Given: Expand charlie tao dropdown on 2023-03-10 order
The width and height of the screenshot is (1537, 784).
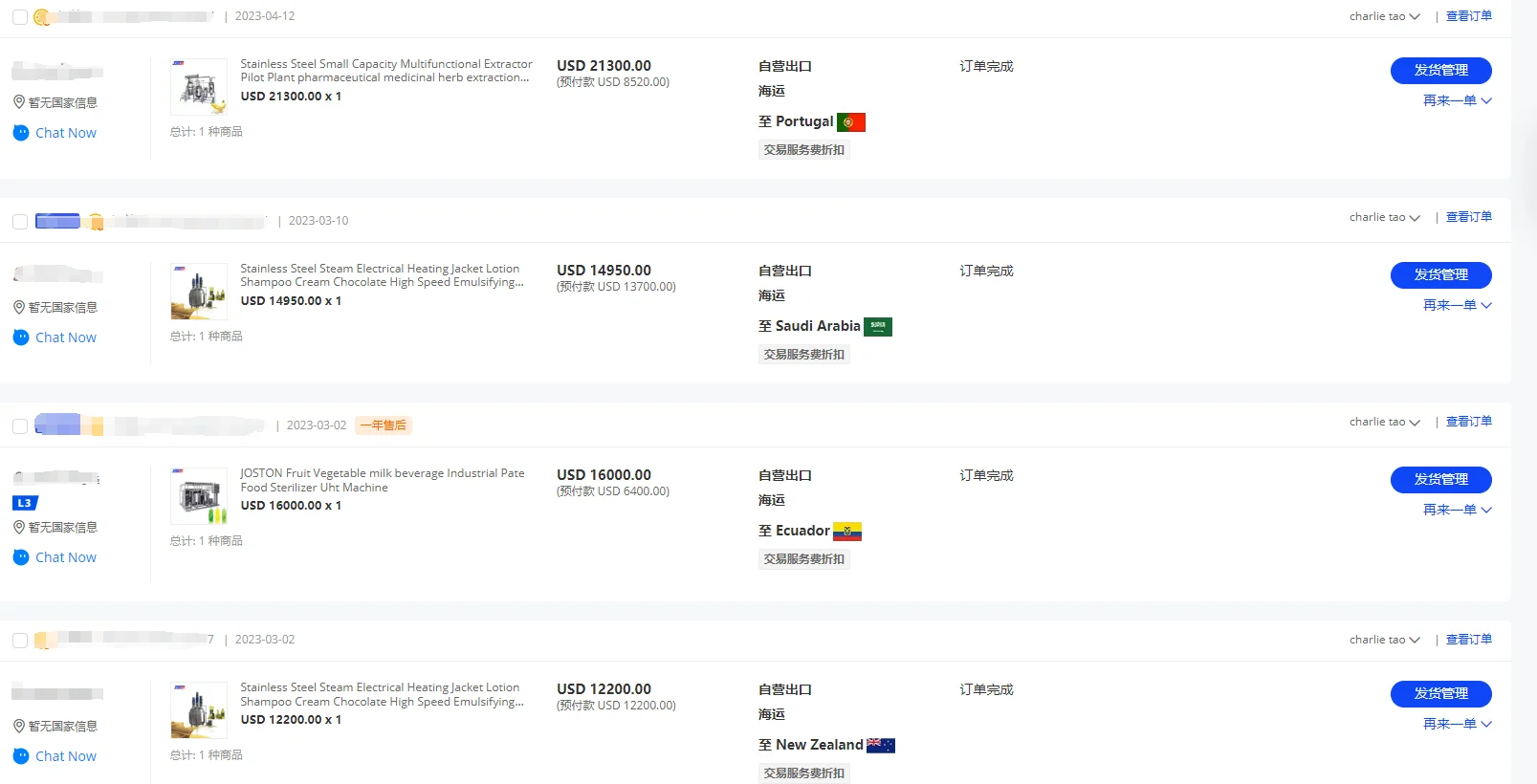Looking at the screenshot, I should (x=1385, y=217).
